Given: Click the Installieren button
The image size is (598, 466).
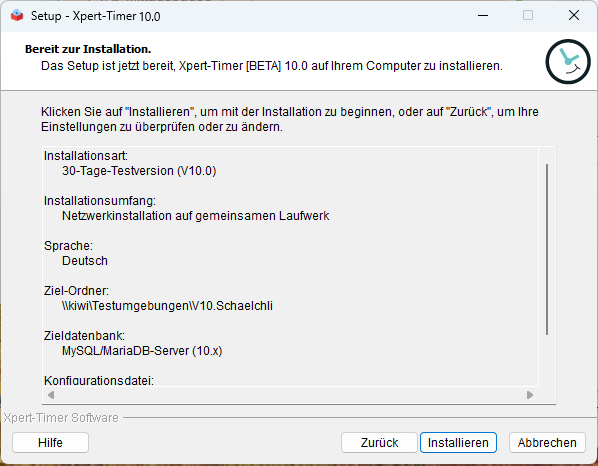Looking at the screenshot, I should coord(458,442).
